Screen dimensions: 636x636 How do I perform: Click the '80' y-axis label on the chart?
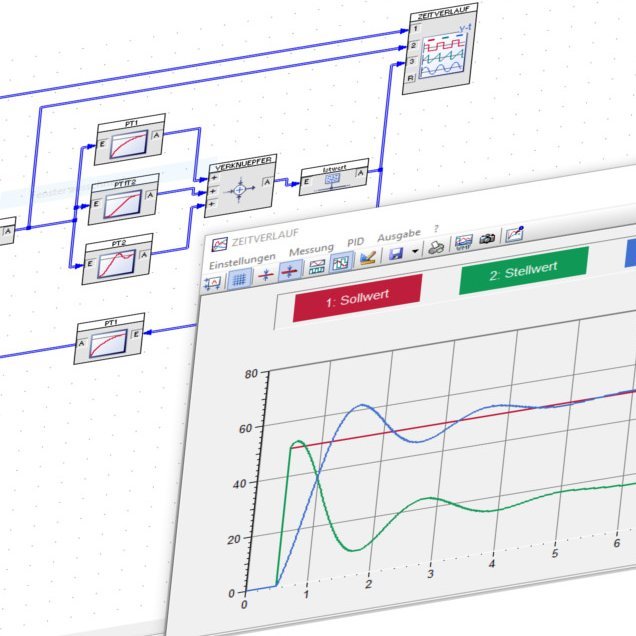251,373
